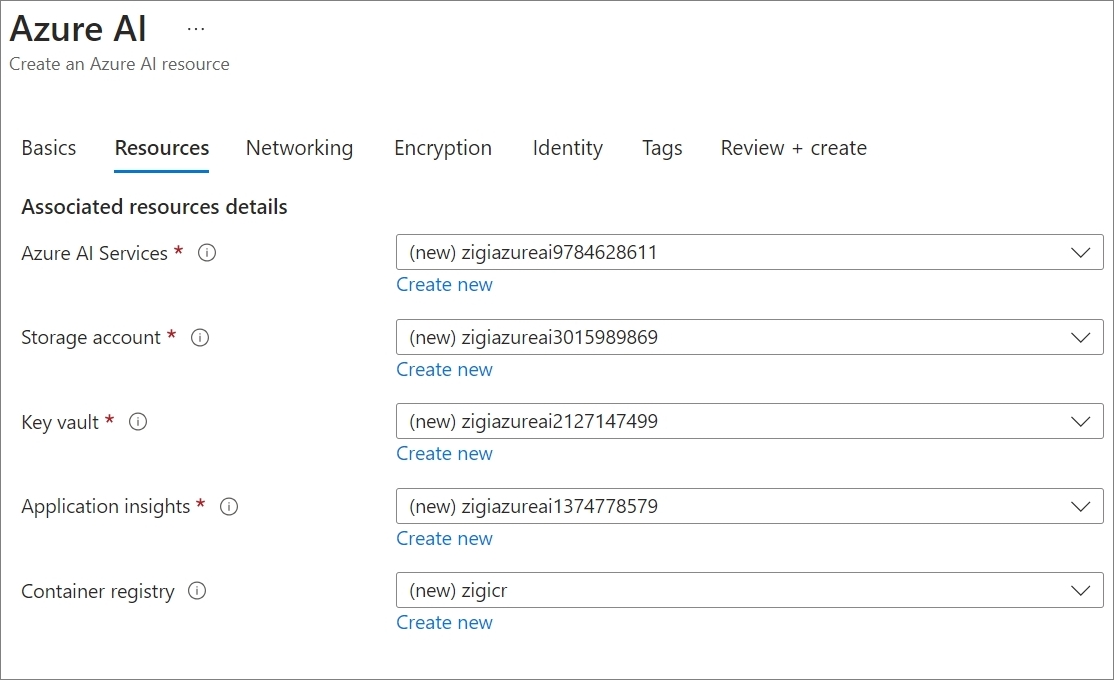The height and width of the screenshot is (680, 1114).
Task: Click the Azure AI page title
Action: pyautogui.click(x=78, y=29)
